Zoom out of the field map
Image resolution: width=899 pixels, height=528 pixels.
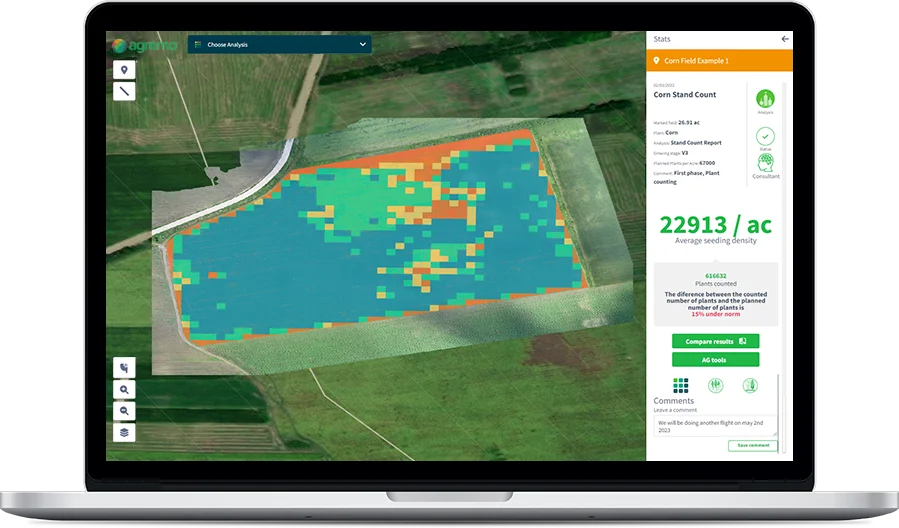[124, 411]
